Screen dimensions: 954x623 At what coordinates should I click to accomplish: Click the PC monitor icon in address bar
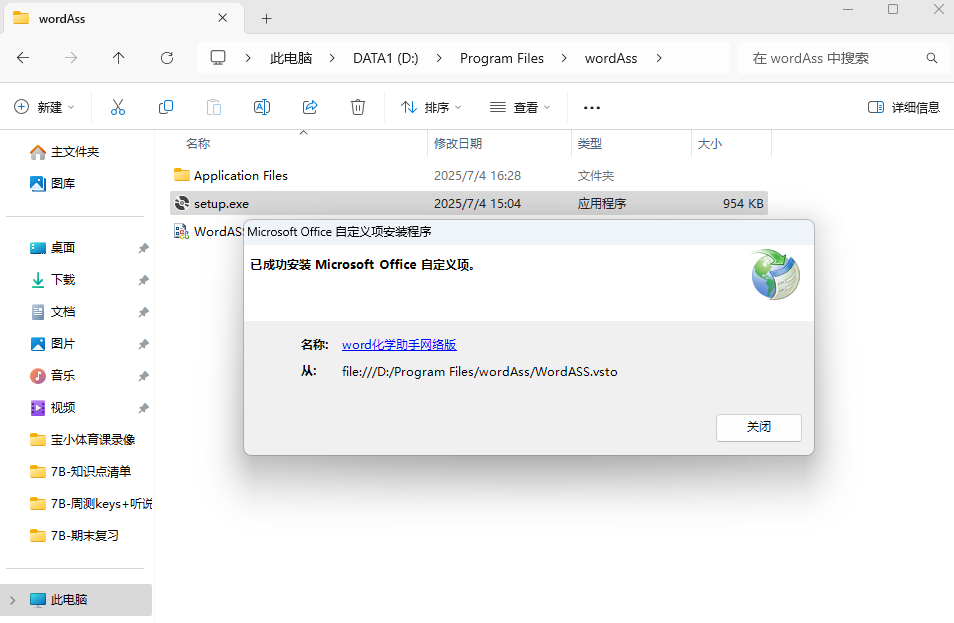point(218,58)
